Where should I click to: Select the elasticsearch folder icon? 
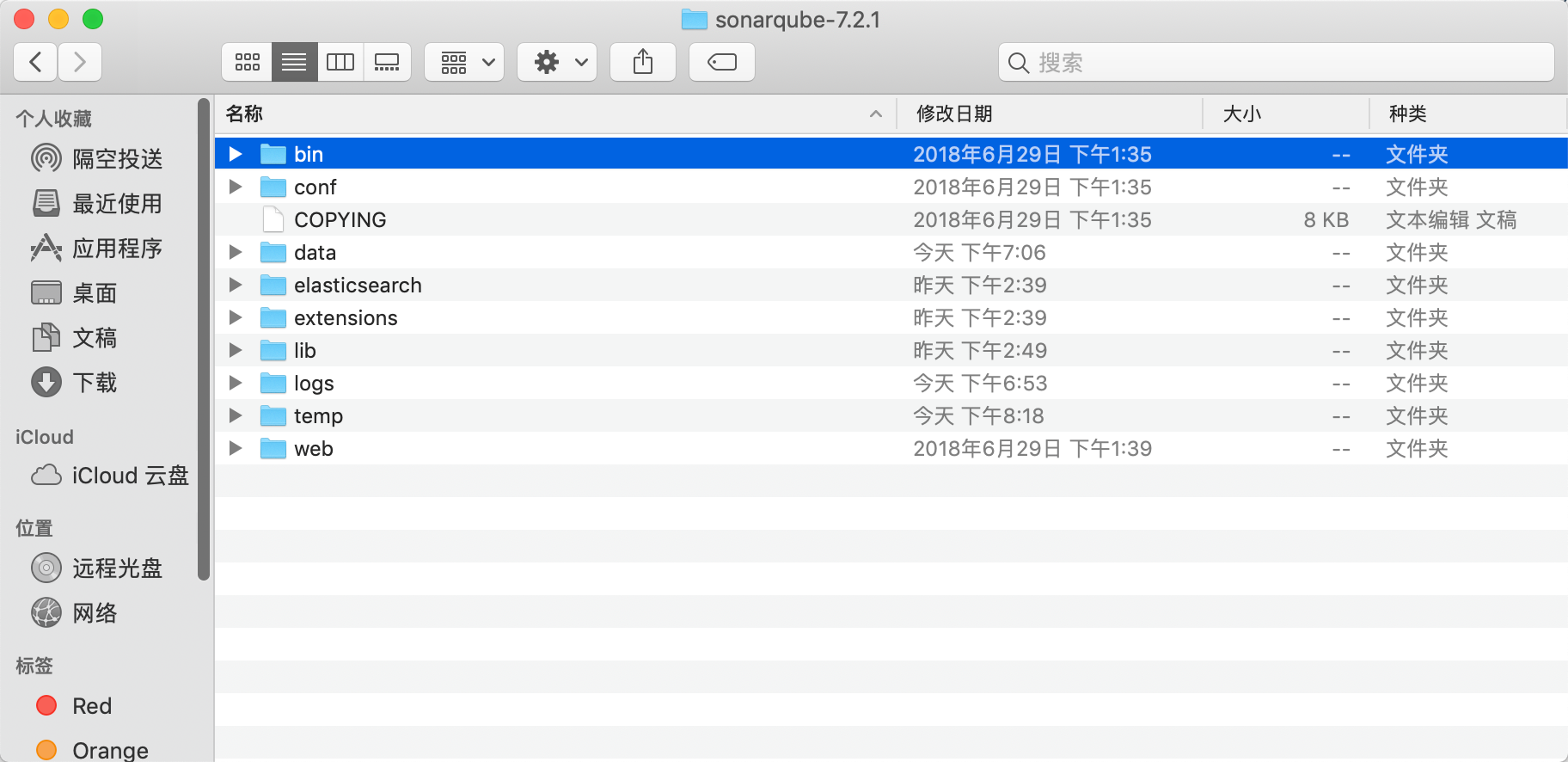273,285
